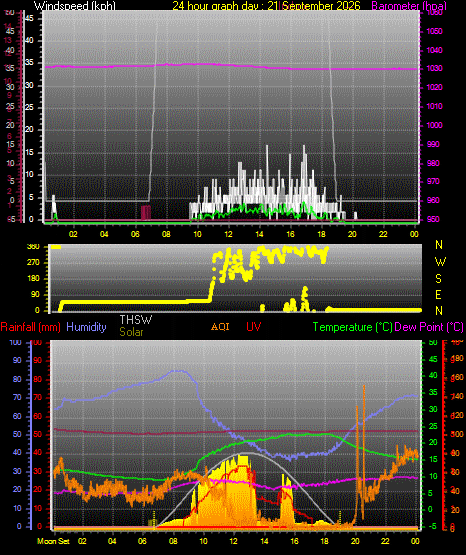Click the Solar legend label
The image size is (466, 555).
tap(131, 332)
